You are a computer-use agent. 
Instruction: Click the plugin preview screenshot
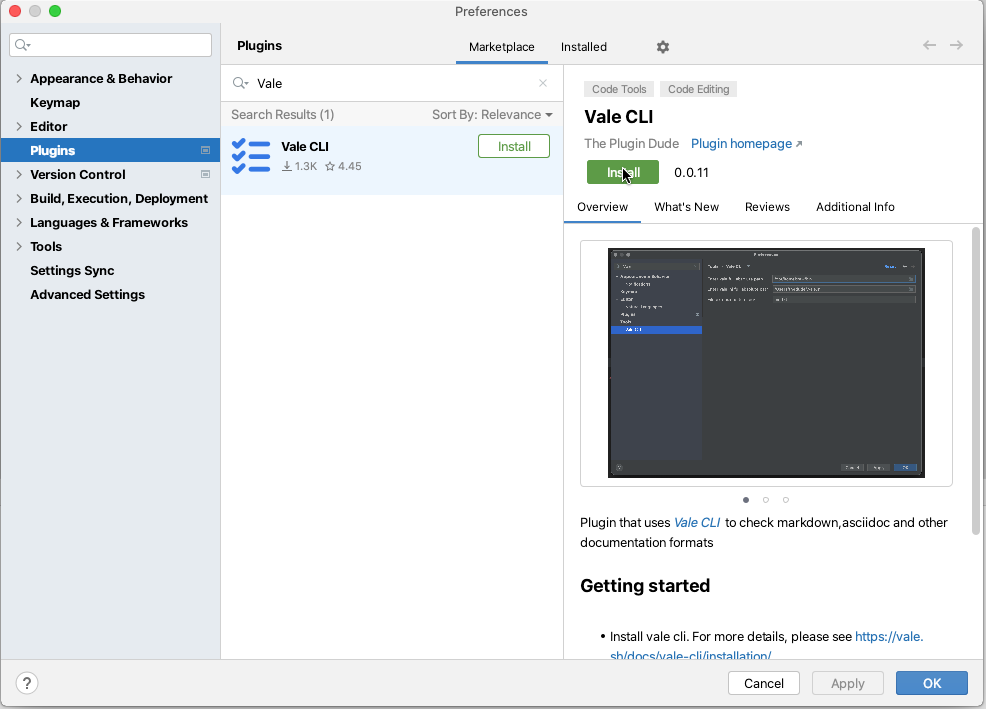765,362
